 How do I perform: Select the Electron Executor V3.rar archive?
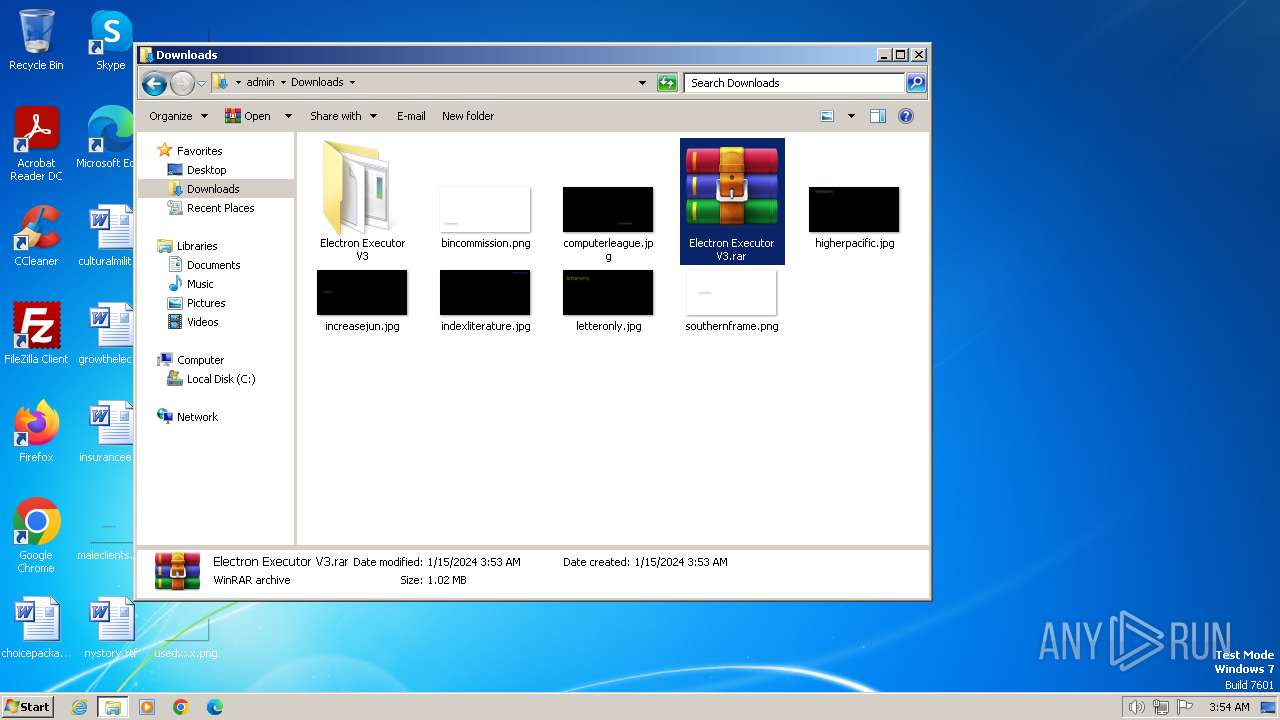[732, 201]
